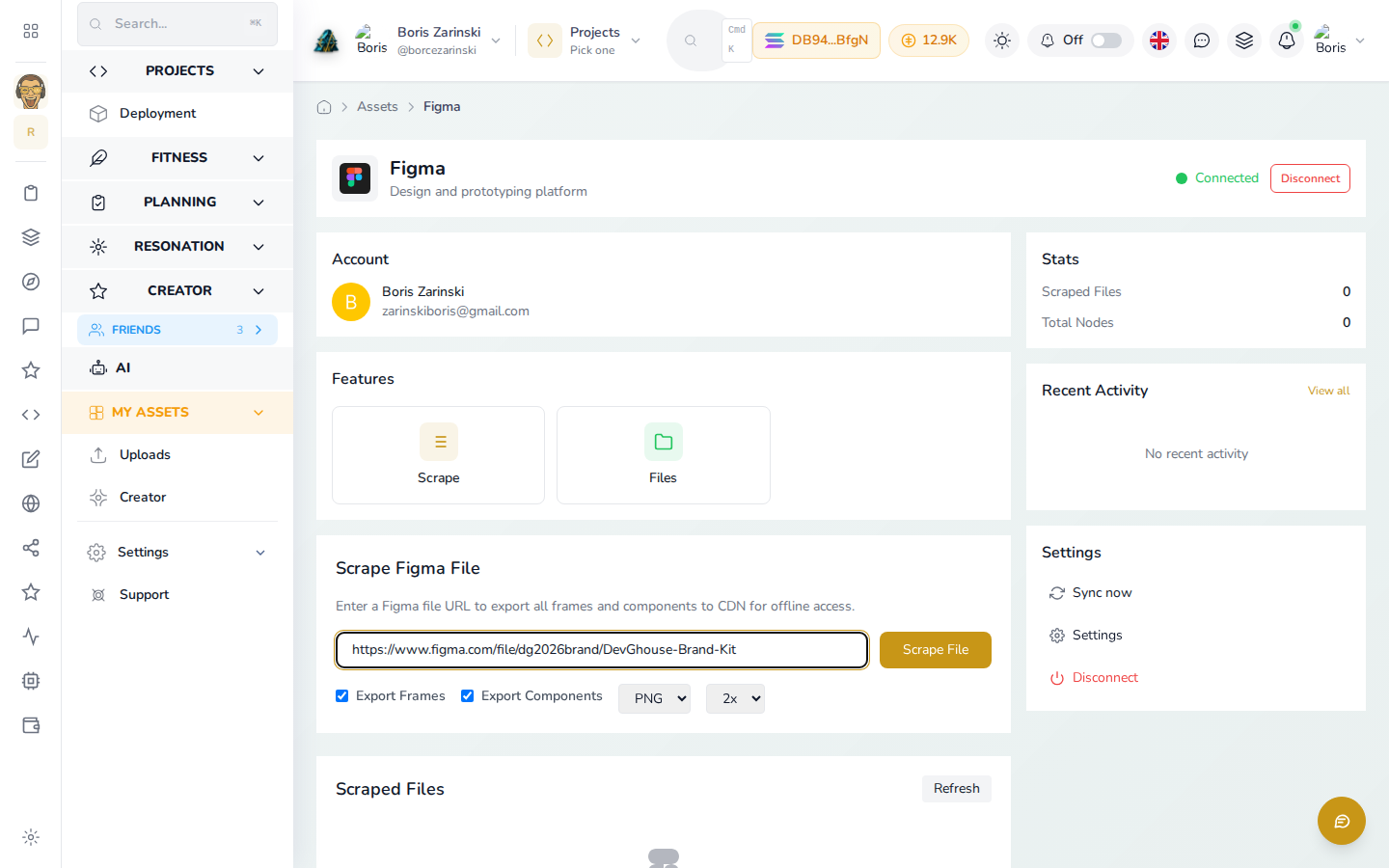
Task: Open notifications bell
Action: [x=1287, y=41]
